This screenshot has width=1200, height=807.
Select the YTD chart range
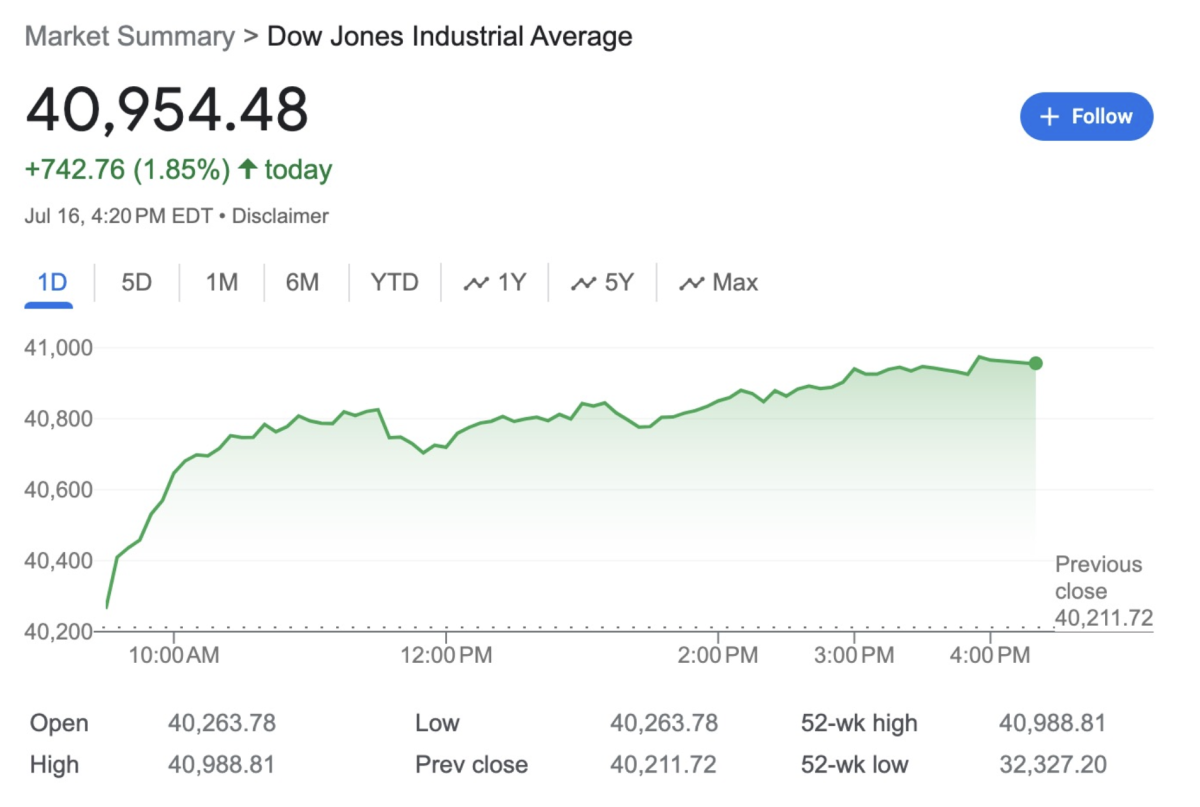click(x=394, y=282)
